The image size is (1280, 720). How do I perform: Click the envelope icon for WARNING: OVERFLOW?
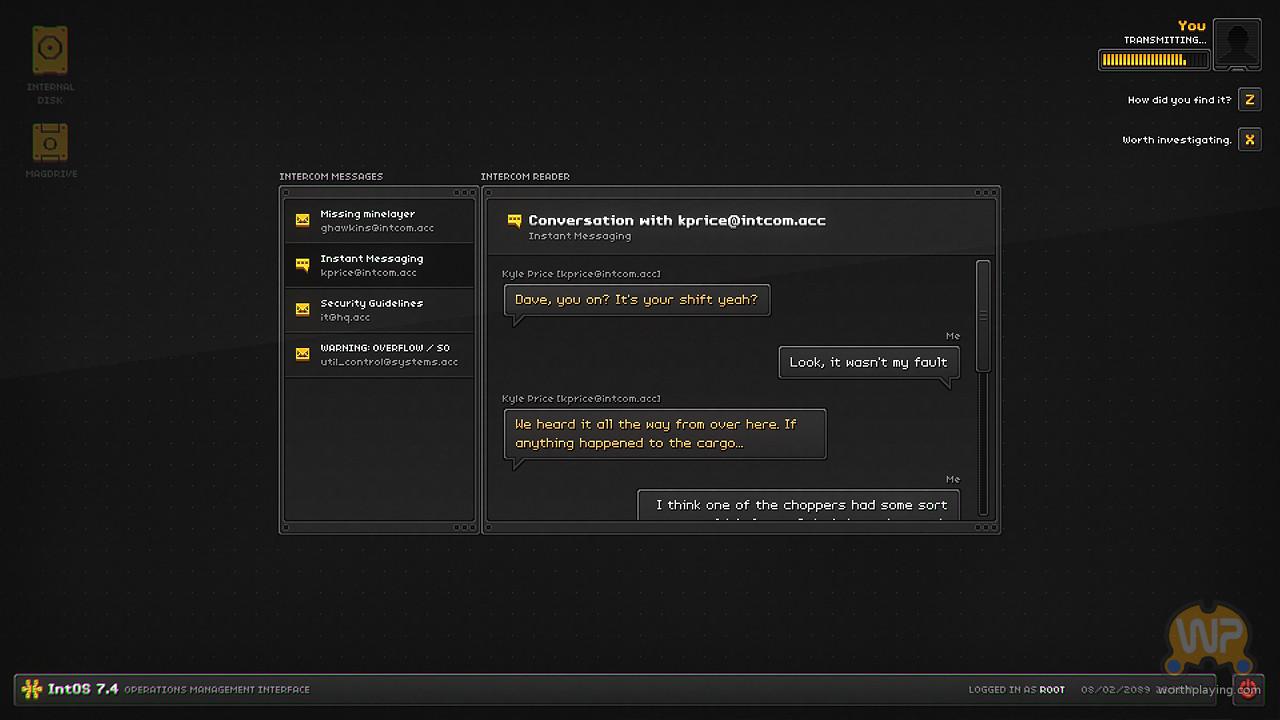[302, 354]
